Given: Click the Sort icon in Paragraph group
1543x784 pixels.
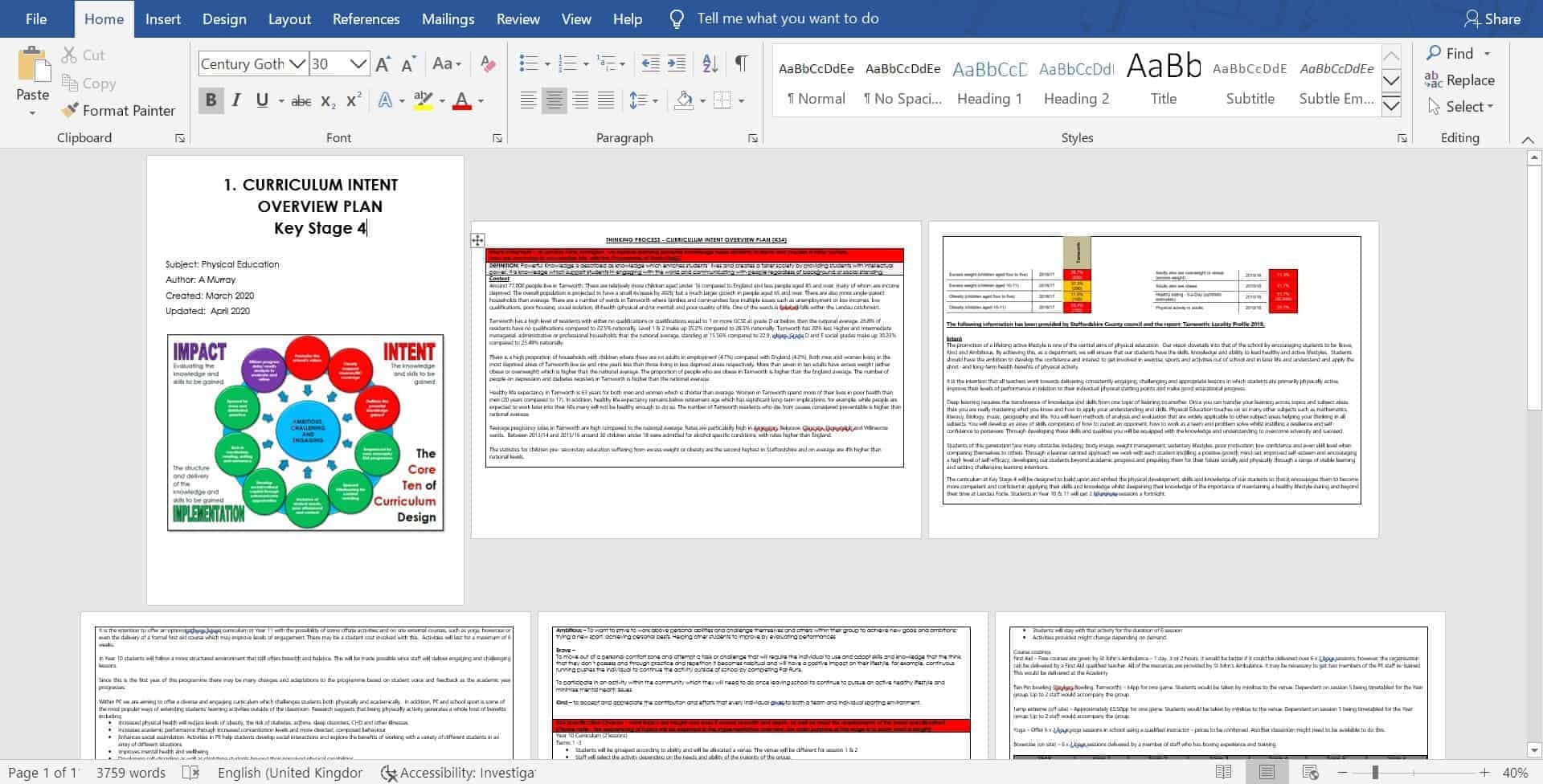Looking at the screenshot, I should [708, 63].
